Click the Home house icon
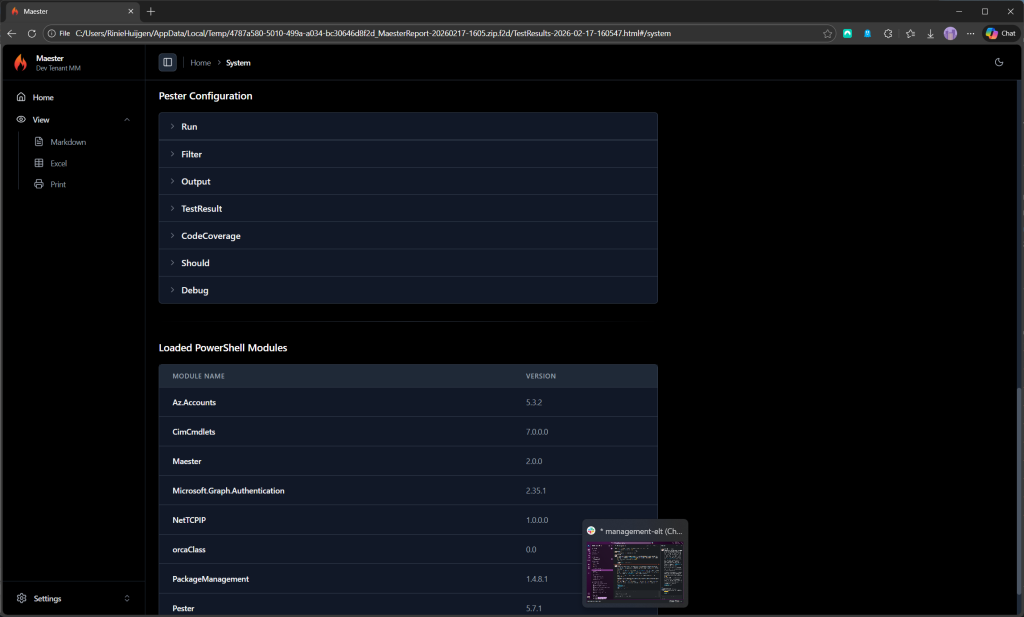The width and height of the screenshot is (1024, 617). pos(21,97)
